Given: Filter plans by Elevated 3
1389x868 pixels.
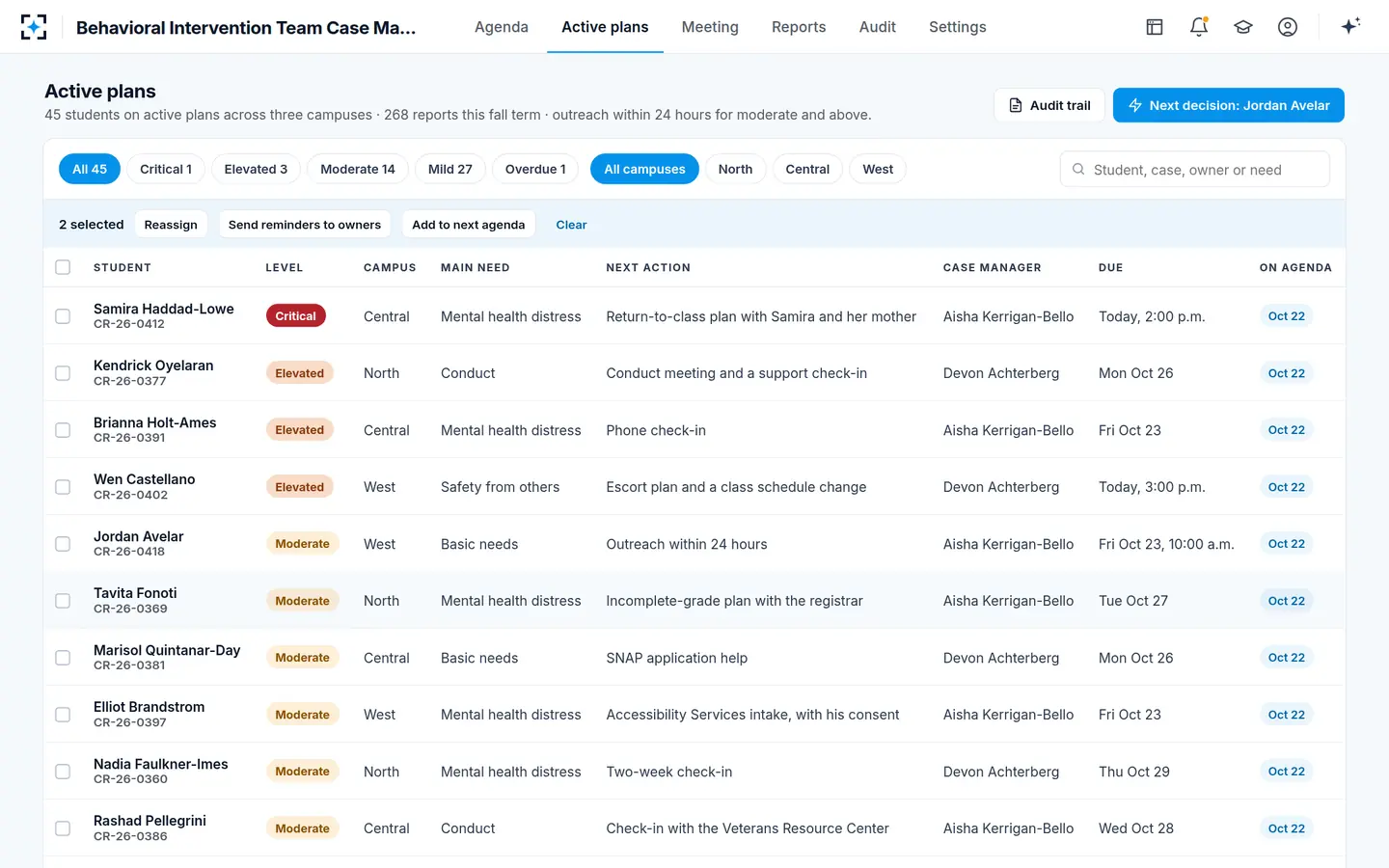Looking at the screenshot, I should coord(256,169).
